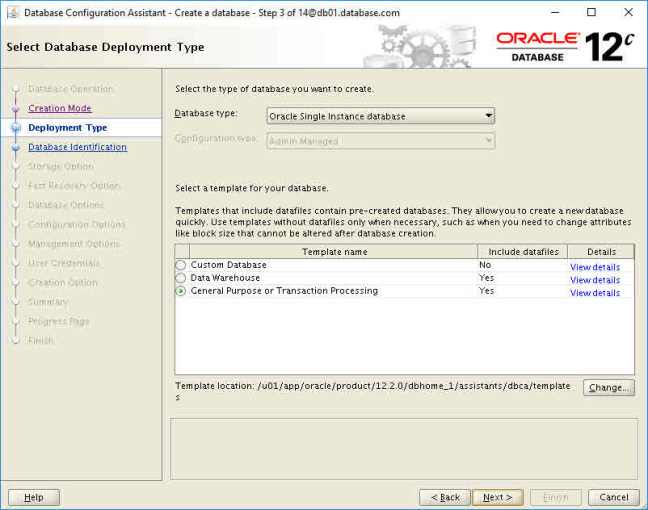The image size is (648, 510).
Task: Go to Creation Mode step
Action: pyautogui.click(x=60, y=108)
